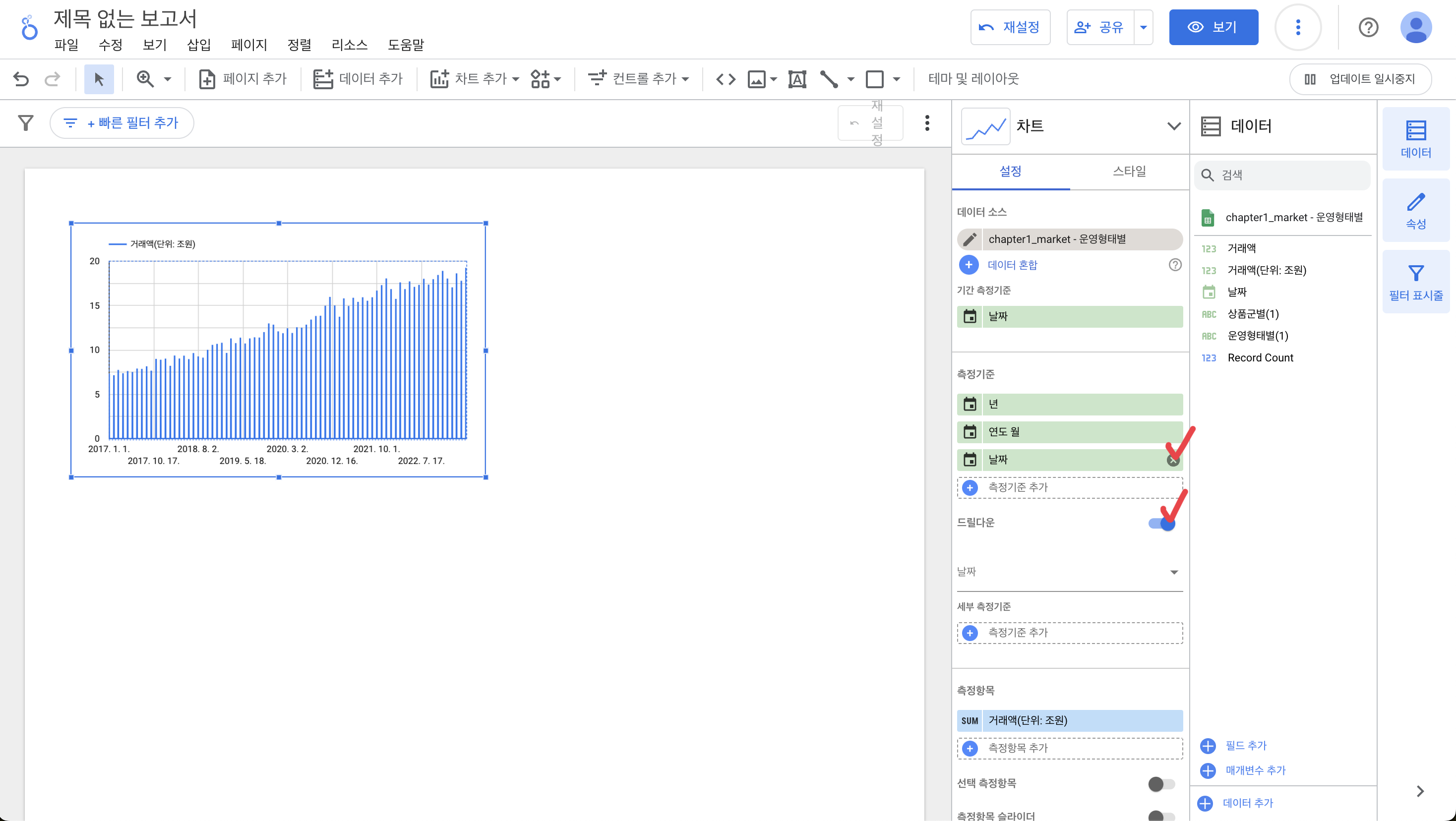
Task: Enable the 선택 측정항목 toggle
Action: [1161, 784]
